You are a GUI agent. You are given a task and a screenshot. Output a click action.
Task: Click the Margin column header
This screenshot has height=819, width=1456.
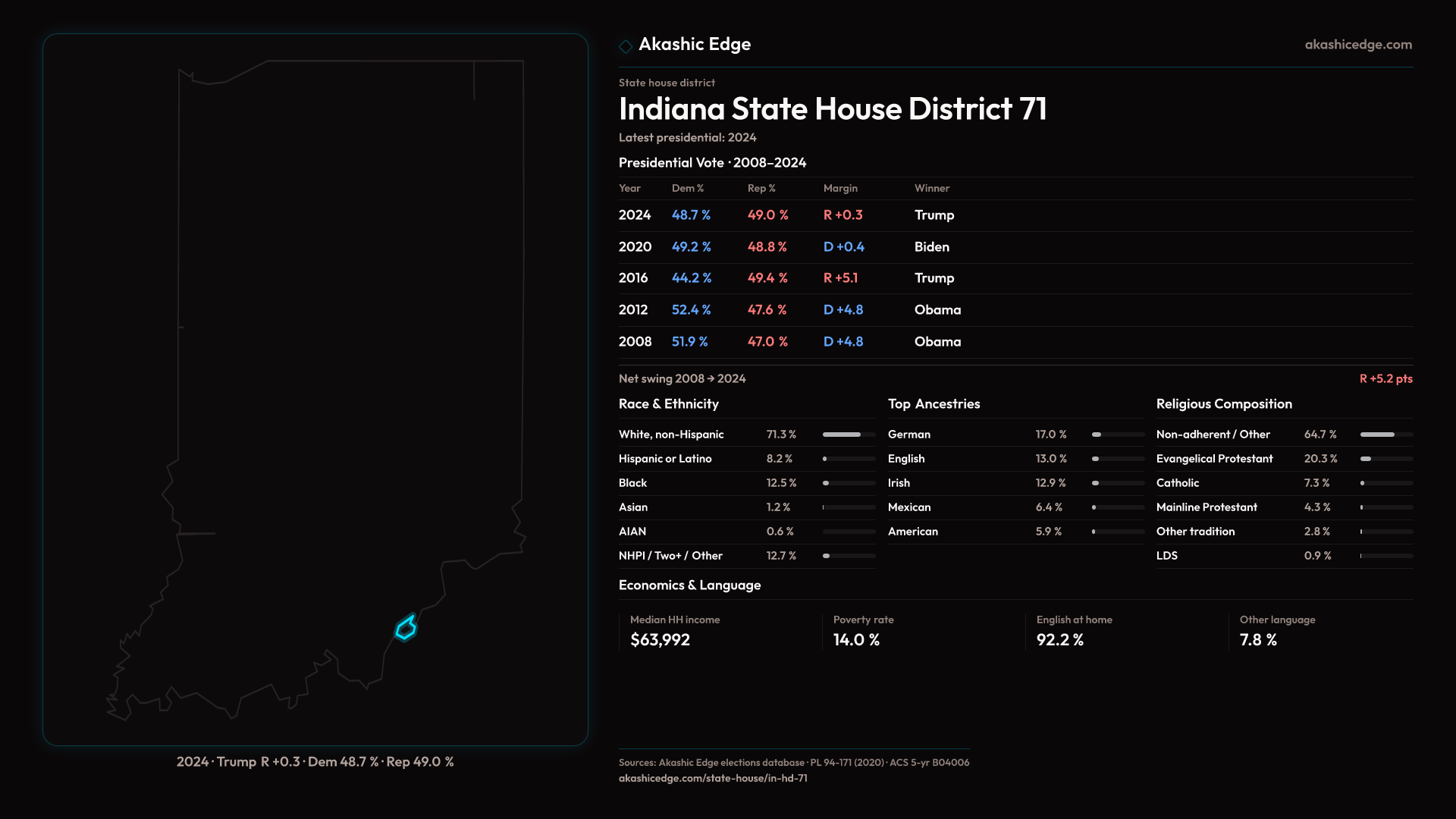tap(840, 188)
